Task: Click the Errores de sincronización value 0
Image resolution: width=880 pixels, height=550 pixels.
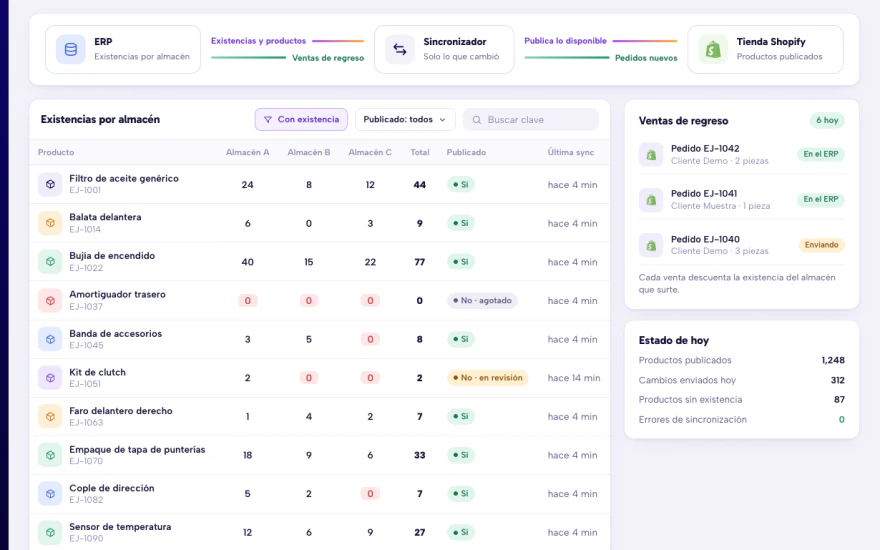Action: coord(841,419)
